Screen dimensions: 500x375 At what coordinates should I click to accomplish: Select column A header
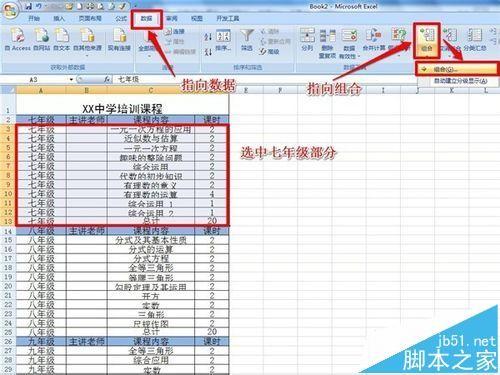41,90
